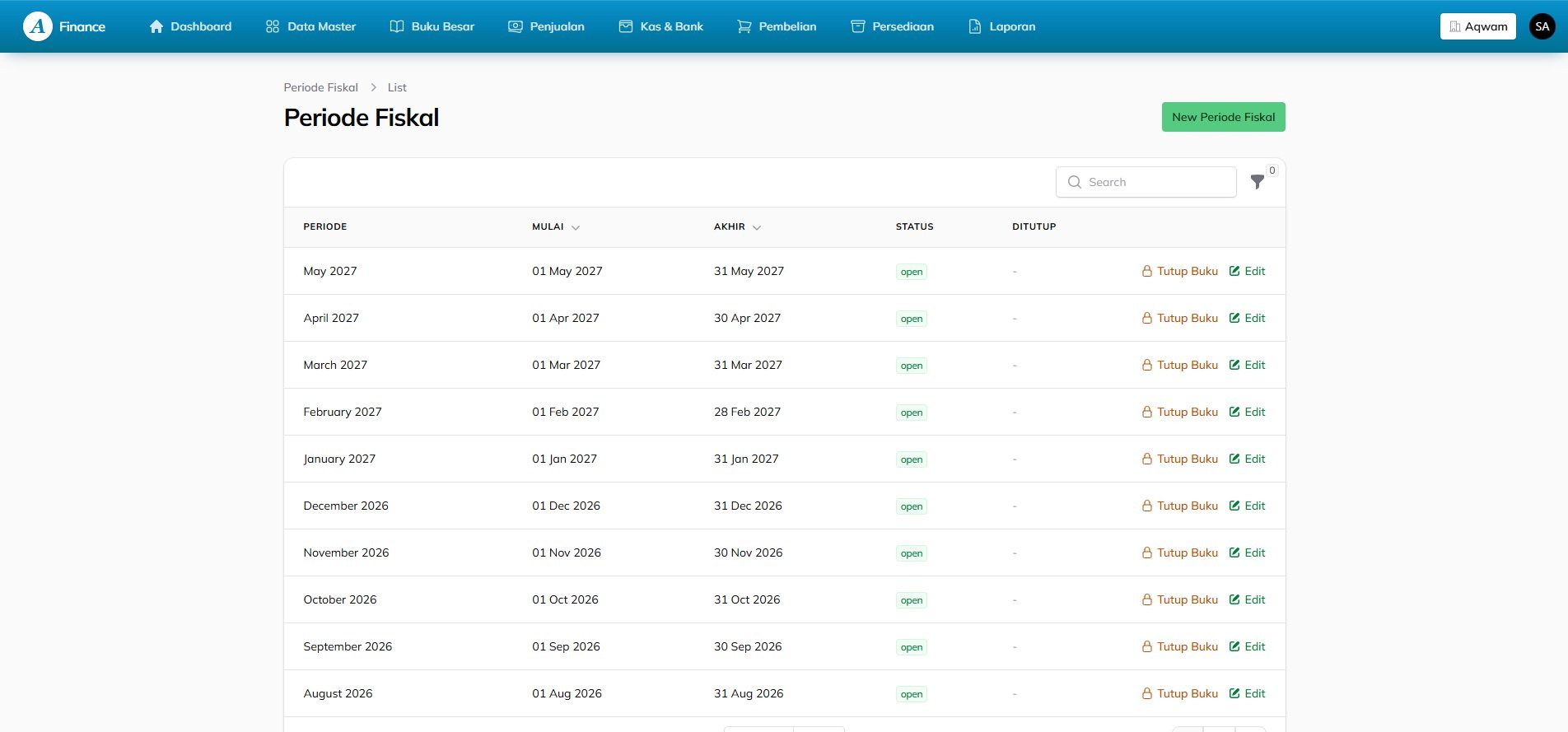Open the Laporan menu
1568x732 pixels.
point(1001,26)
